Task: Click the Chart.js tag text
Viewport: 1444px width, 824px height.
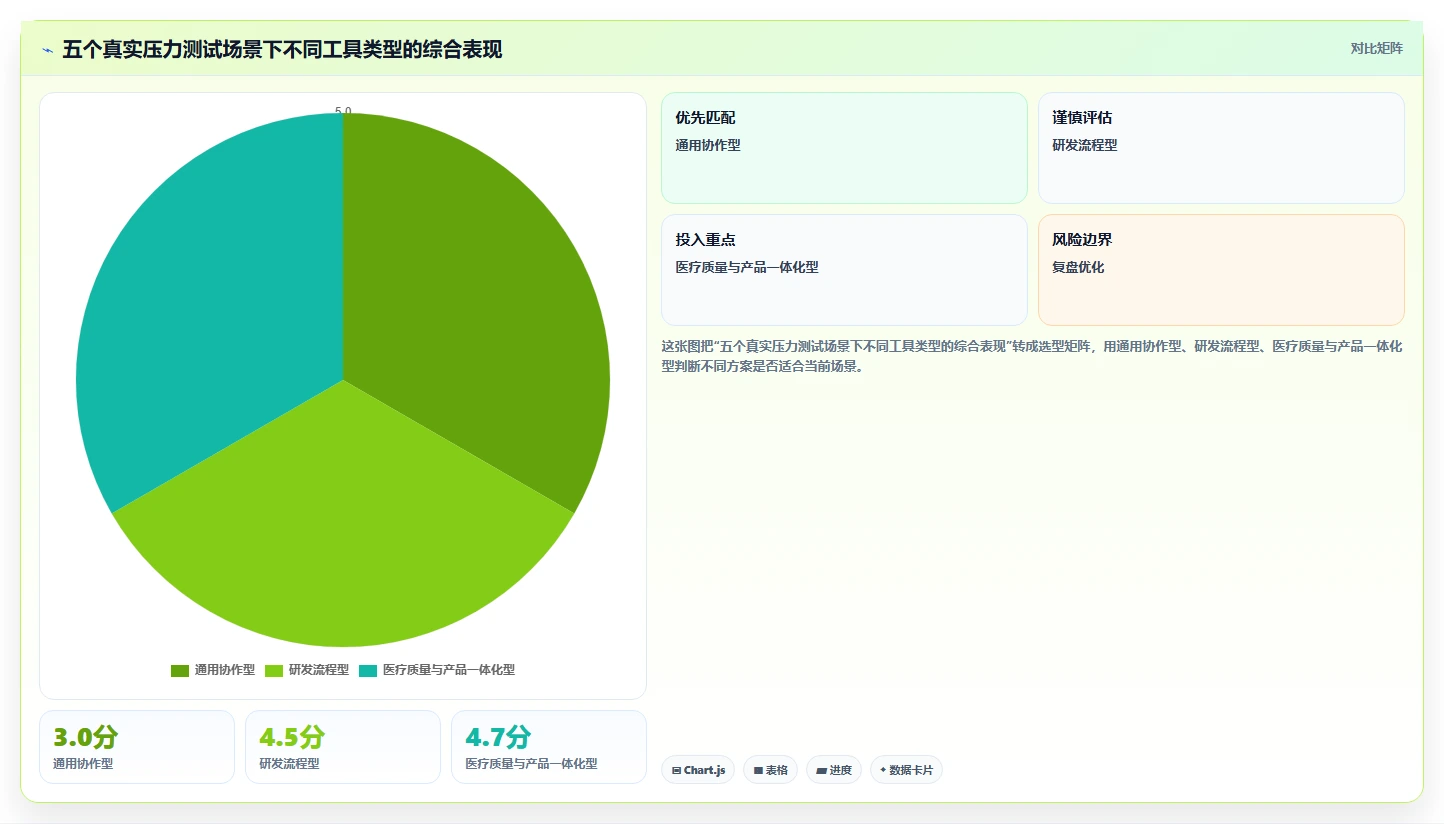Action: point(705,770)
